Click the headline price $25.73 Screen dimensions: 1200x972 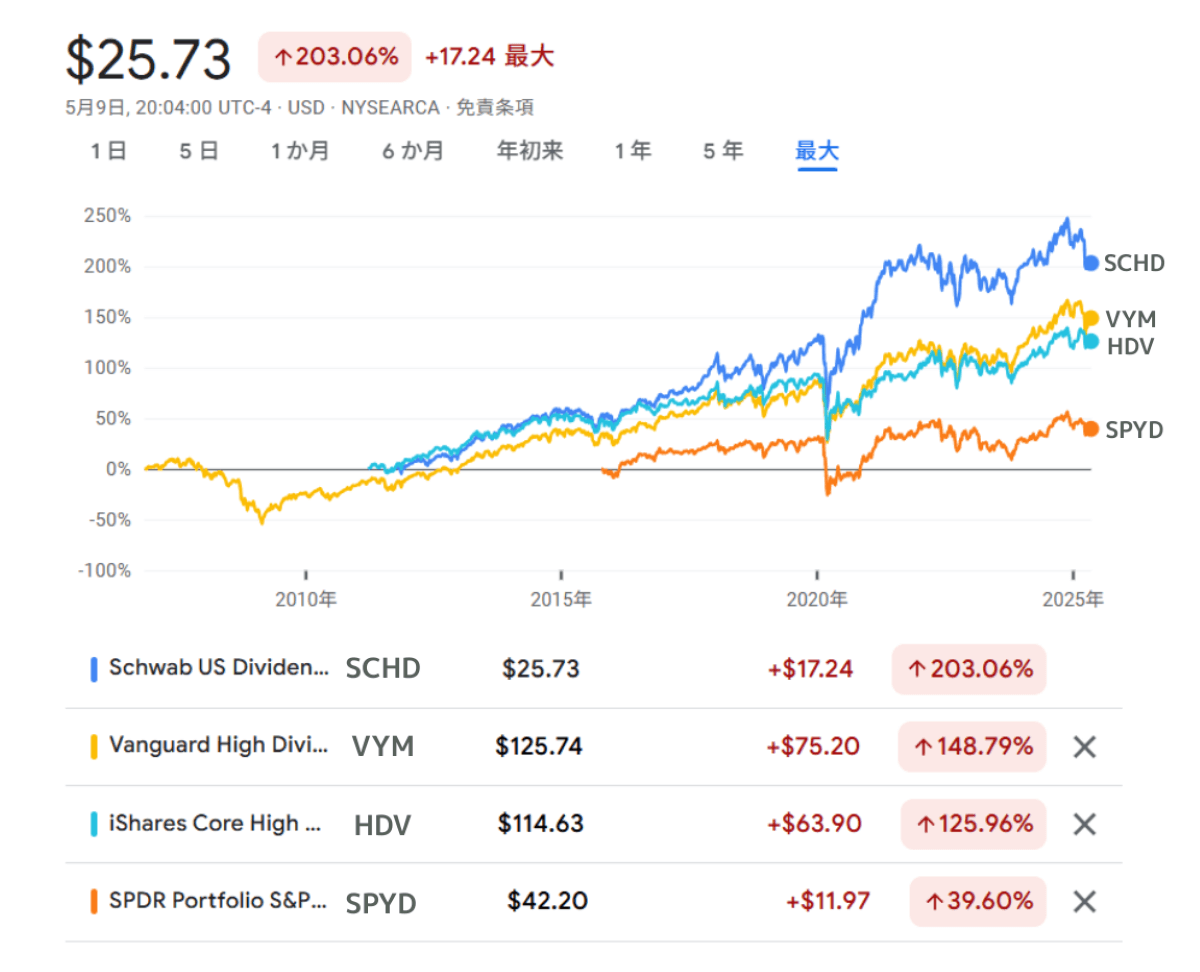[x=148, y=60]
